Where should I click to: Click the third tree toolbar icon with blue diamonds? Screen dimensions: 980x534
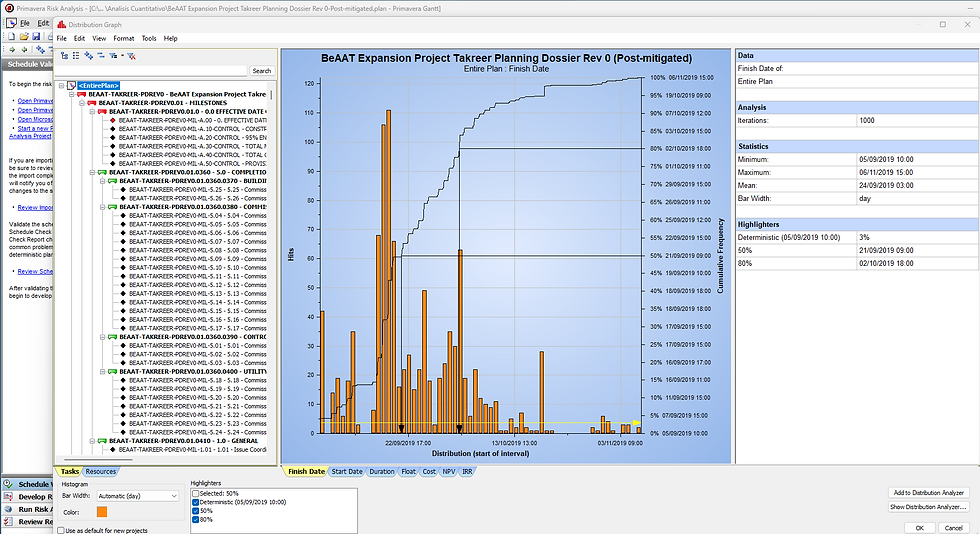(x=89, y=56)
